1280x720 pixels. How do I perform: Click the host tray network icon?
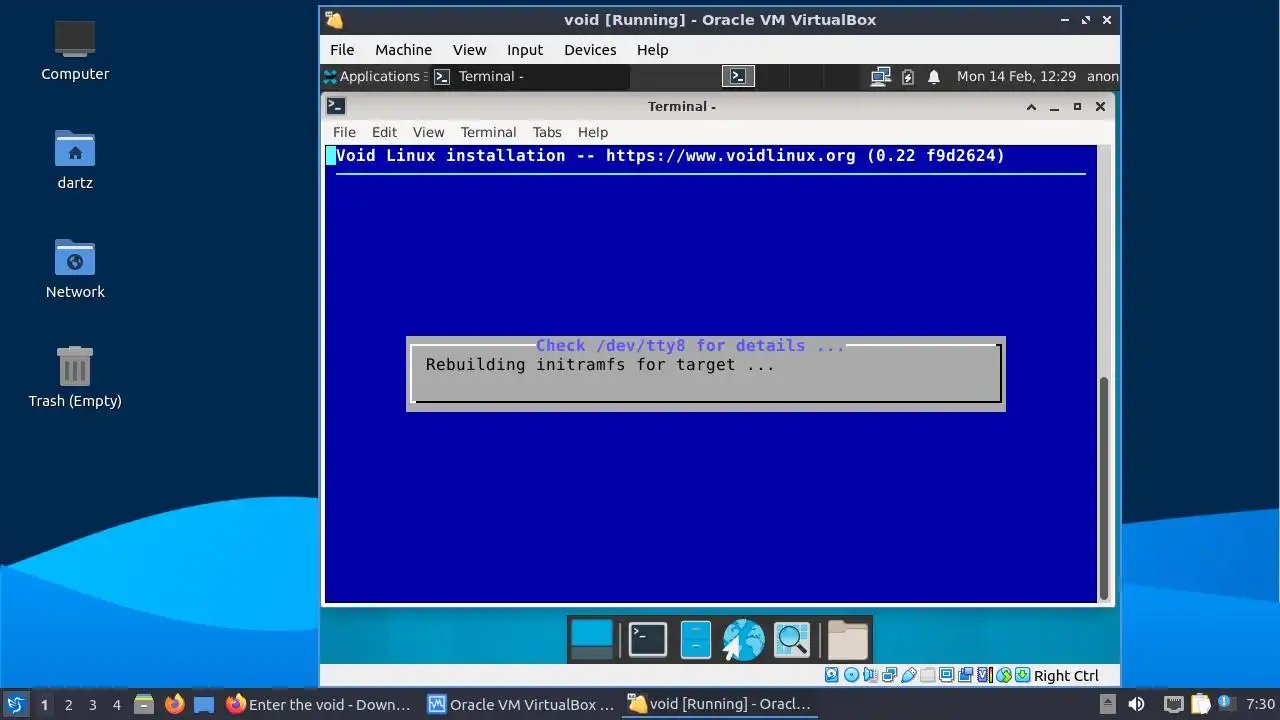[1174, 704]
